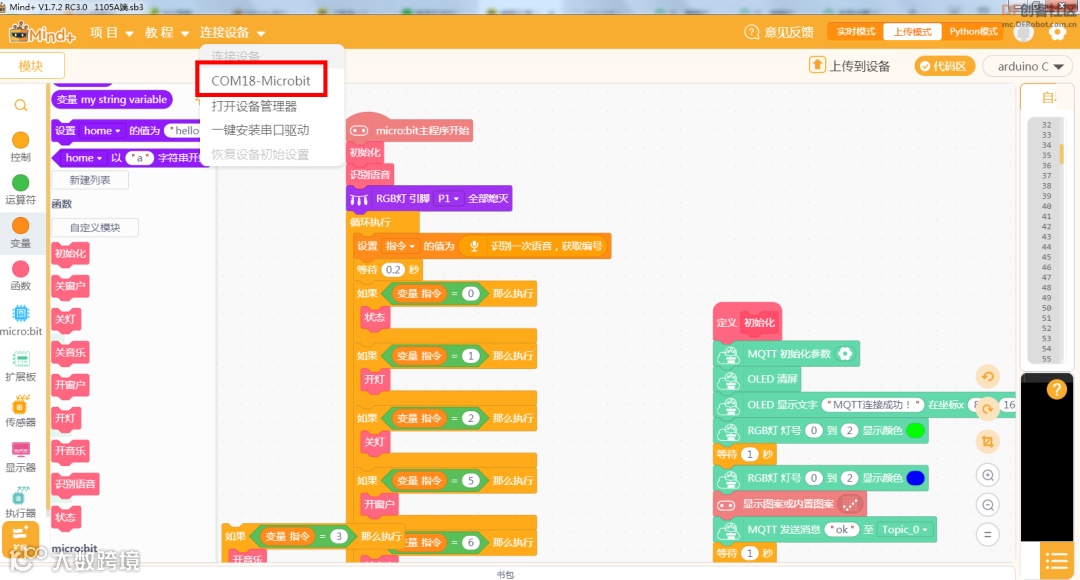
Task: Edit the MQTT连接成功！ OLED text field
Action: (872, 405)
